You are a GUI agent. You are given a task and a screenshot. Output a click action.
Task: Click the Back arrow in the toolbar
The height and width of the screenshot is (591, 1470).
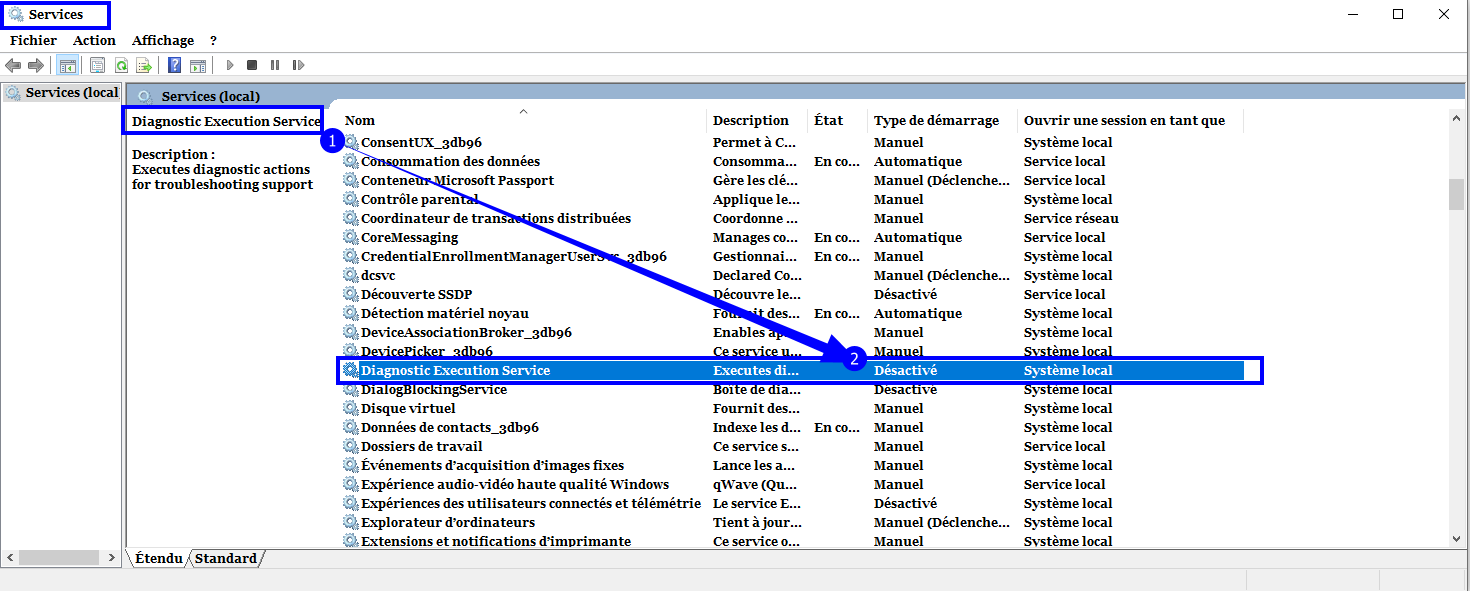tap(13, 65)
